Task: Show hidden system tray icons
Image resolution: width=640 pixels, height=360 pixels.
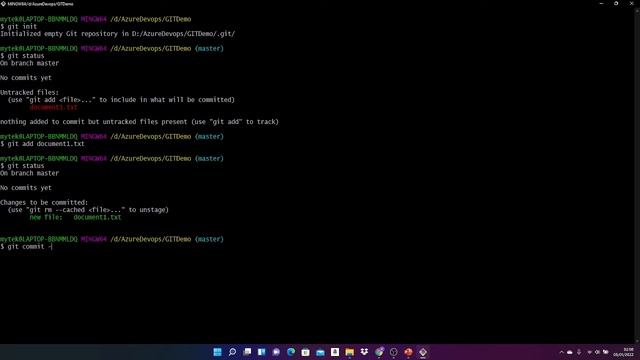Action: pyautogui.click(x=561, y=352)
